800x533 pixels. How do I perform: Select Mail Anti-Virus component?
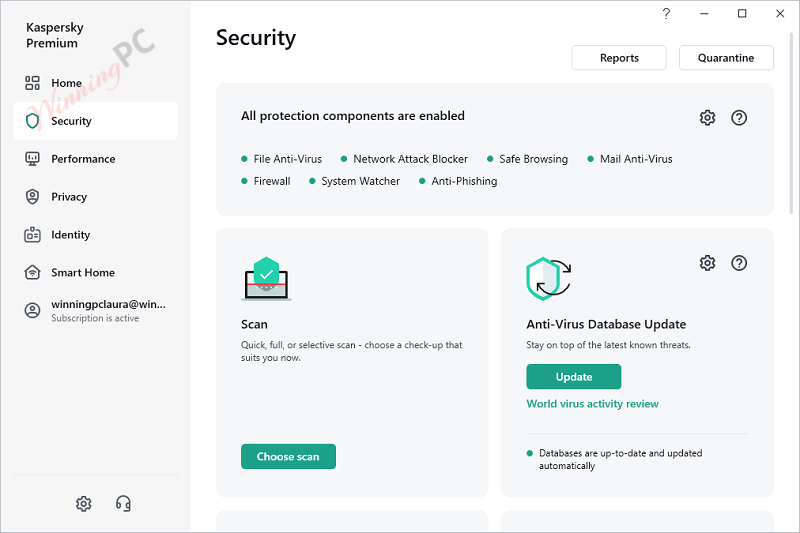[x=630, y=159]
